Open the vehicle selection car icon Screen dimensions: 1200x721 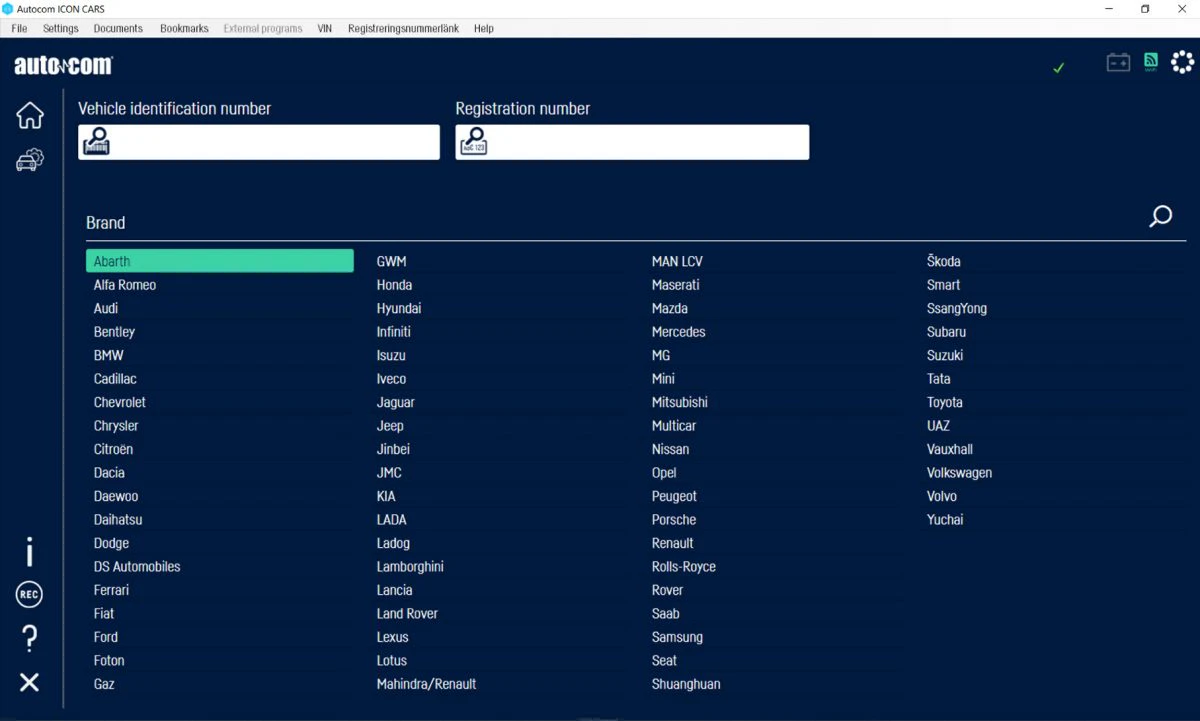tap(30, 160)
